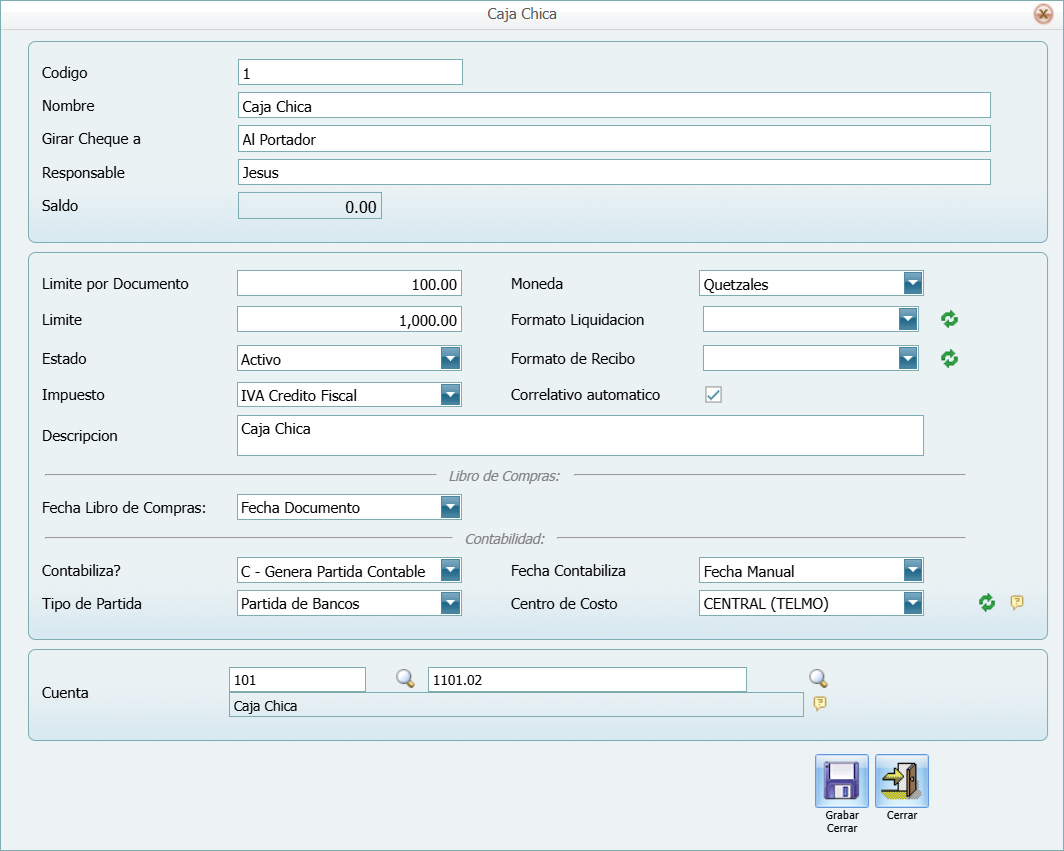This screenshot has width=1064, height=851.
Task: Open the help note beside Centro de Costo
Action: [x=1017, y=602]
